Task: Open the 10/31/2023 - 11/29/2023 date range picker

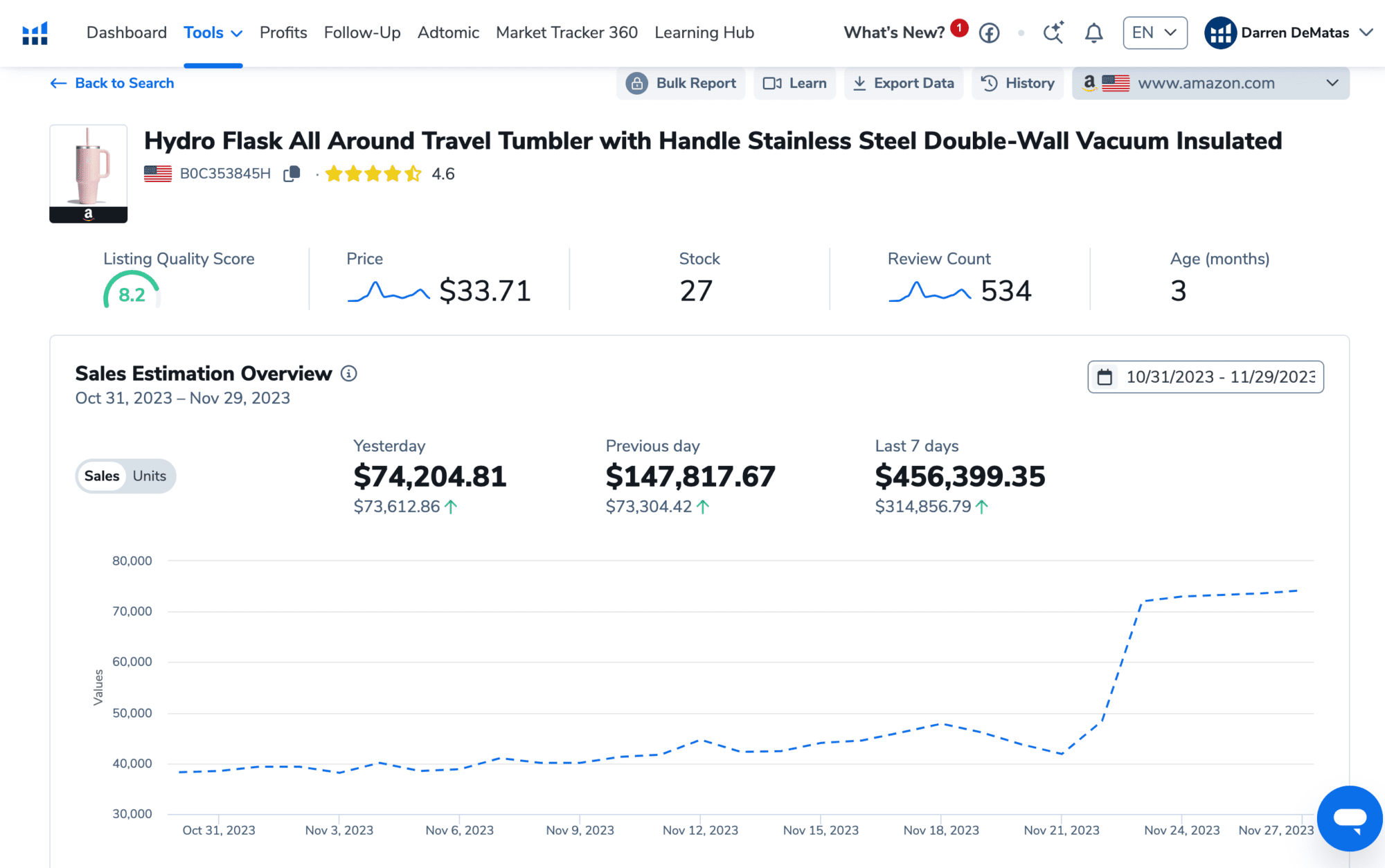Action: click(x=1204, y=377)
